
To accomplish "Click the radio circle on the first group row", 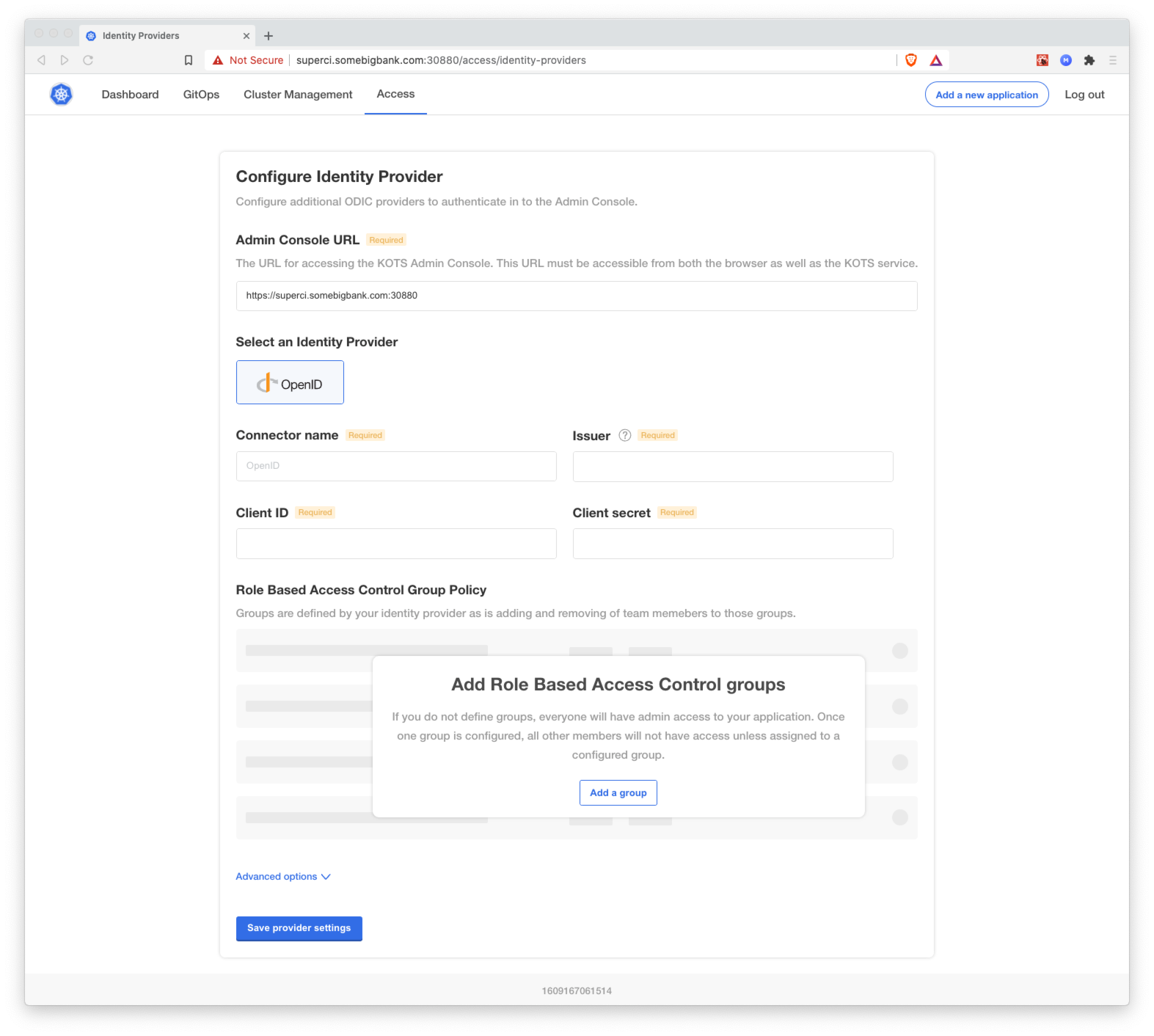I will click(x=900, y=650).
